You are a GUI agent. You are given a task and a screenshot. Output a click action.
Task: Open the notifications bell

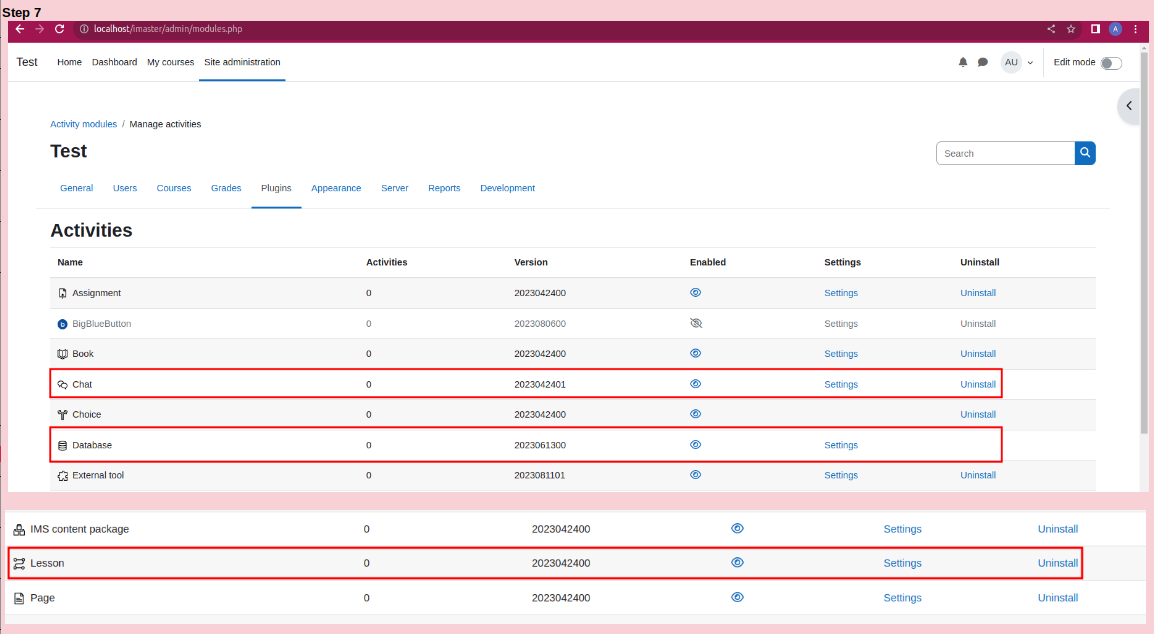963,63
